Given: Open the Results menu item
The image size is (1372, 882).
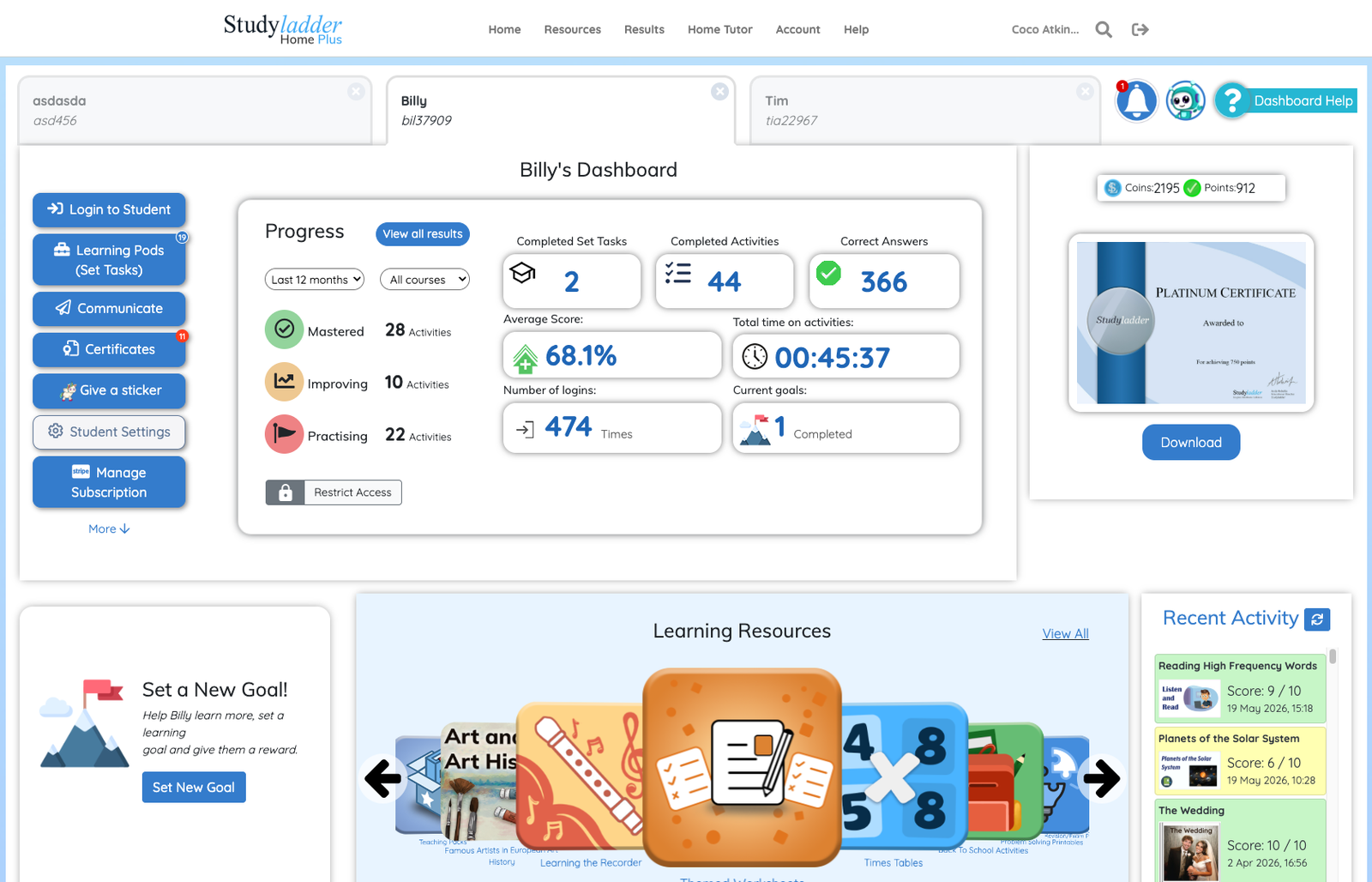Looking at the screenshot, I should [644, 30].
